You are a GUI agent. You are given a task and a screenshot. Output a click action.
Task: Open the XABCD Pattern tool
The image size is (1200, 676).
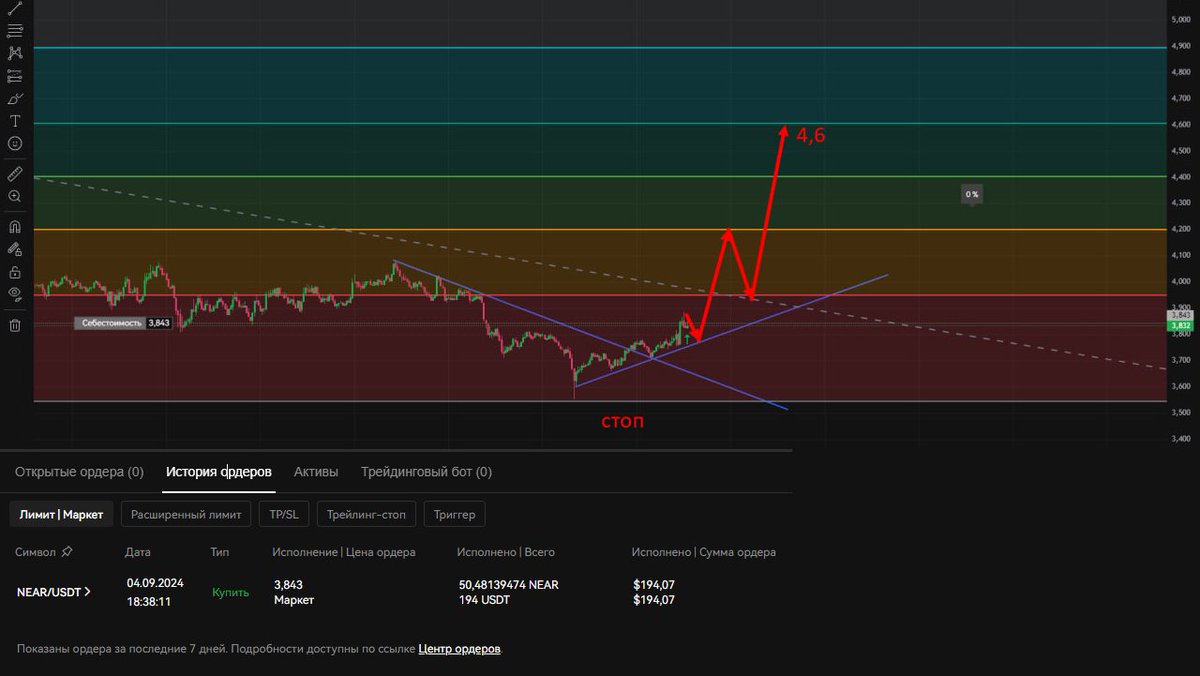tap(14, 54)
